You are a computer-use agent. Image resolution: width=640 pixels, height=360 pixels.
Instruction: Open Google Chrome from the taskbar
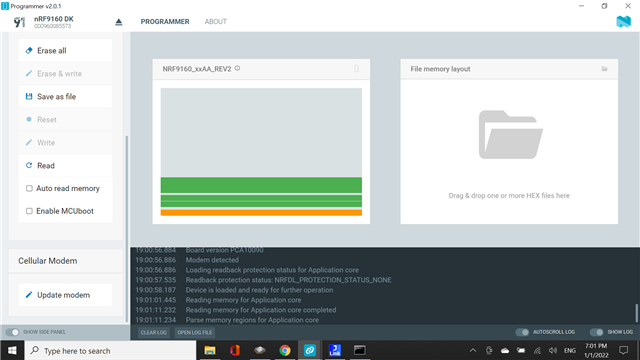[284, 350]
